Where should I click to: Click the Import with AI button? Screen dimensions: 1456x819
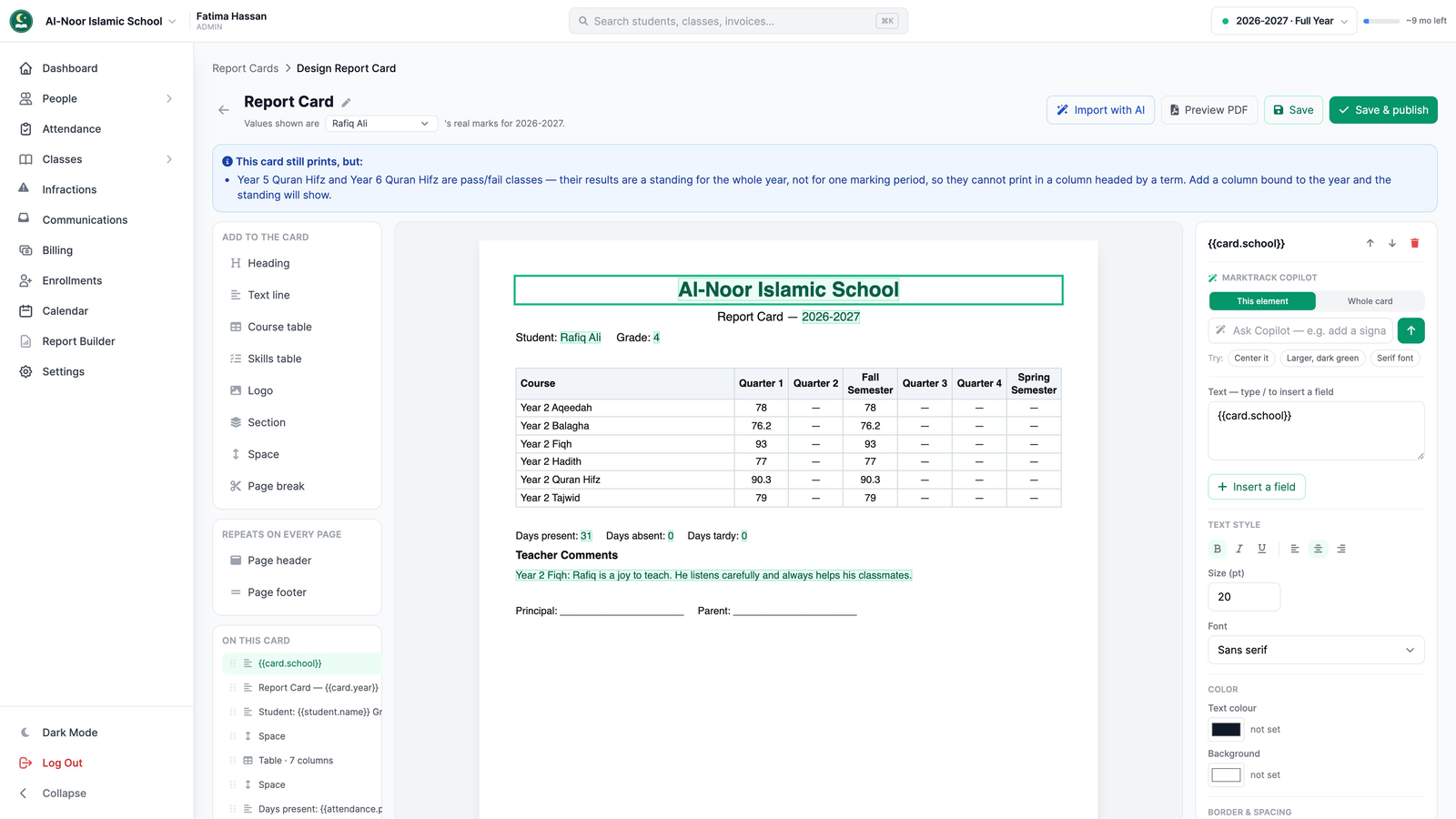1100,110
